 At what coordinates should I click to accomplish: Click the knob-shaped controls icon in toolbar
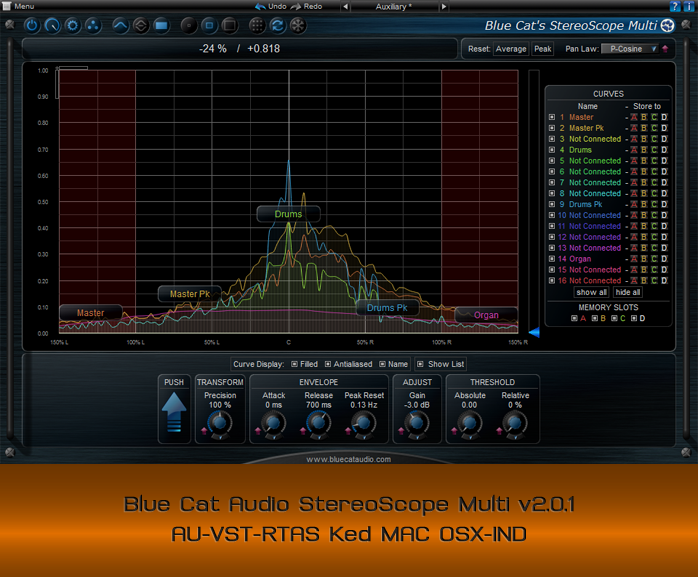point(52,25)
